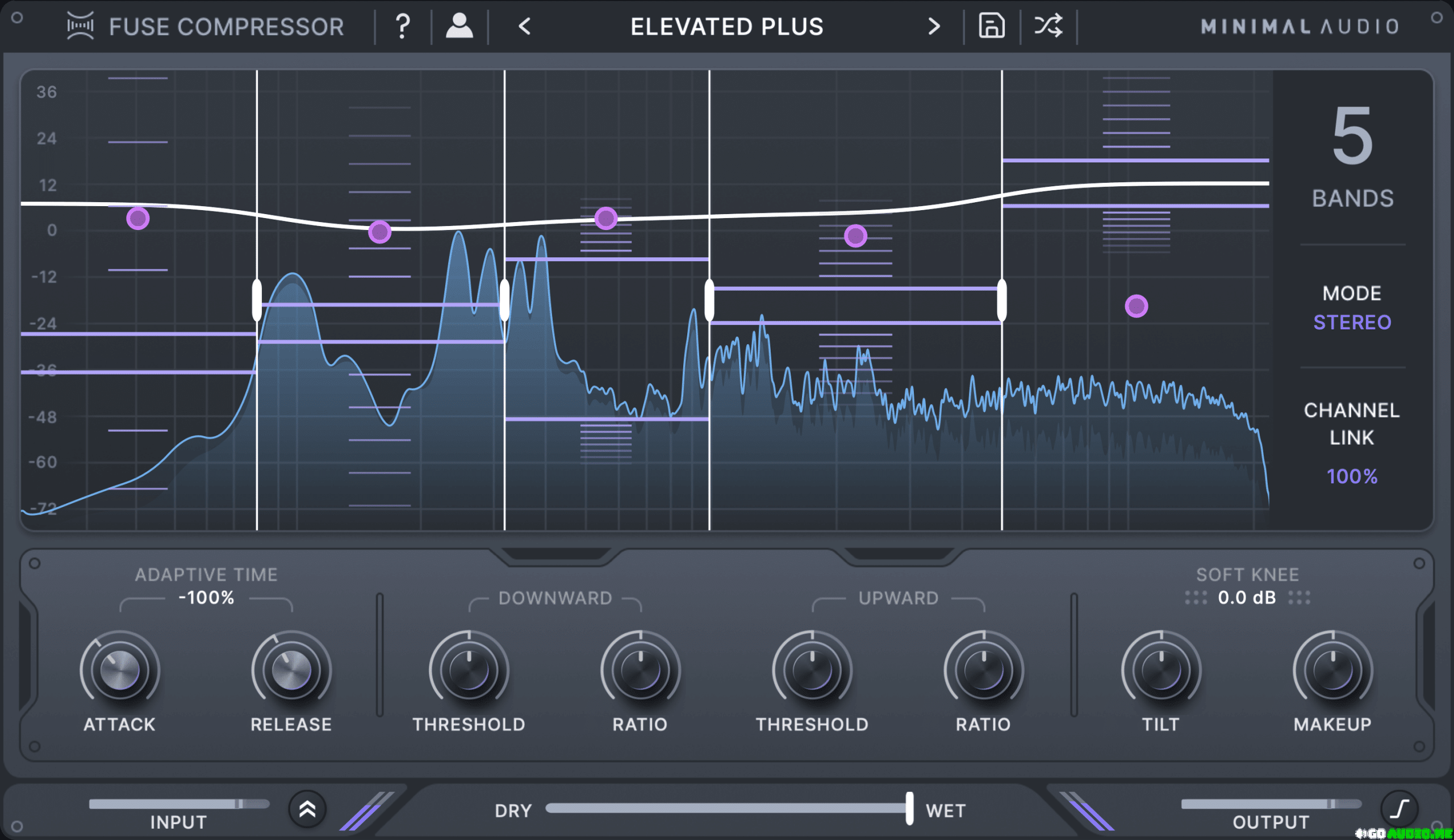Open the help question mark icon
Viewport: 1454px width, 840px height.
coord(403,26)
